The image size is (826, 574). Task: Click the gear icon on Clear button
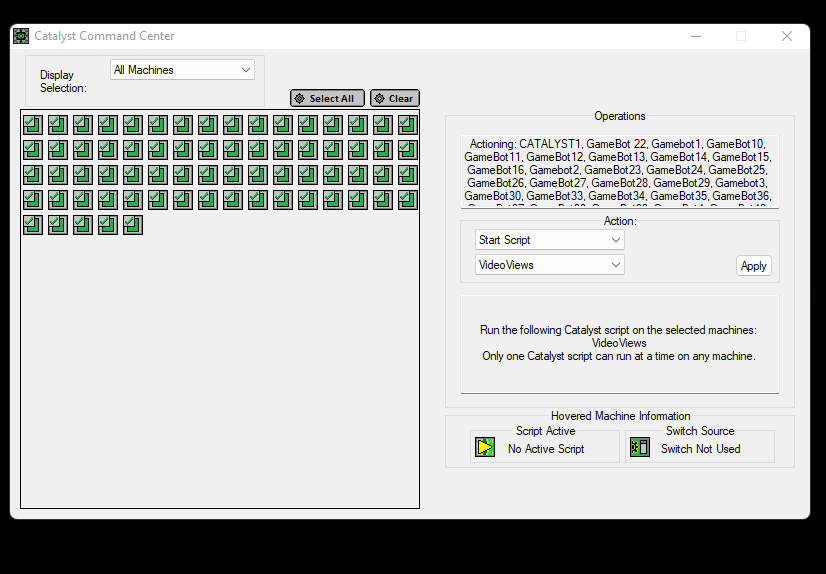(x=379, y=99)
